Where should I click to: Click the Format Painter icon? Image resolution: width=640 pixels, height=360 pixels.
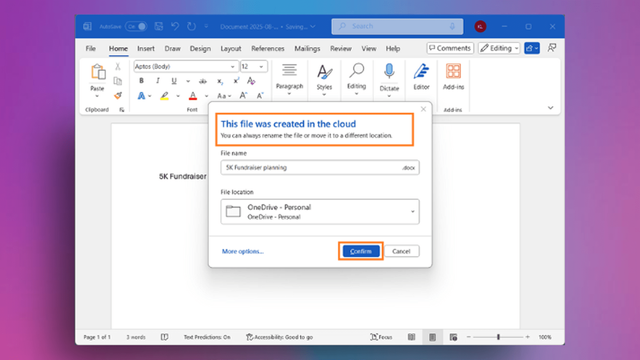point(118,96)
